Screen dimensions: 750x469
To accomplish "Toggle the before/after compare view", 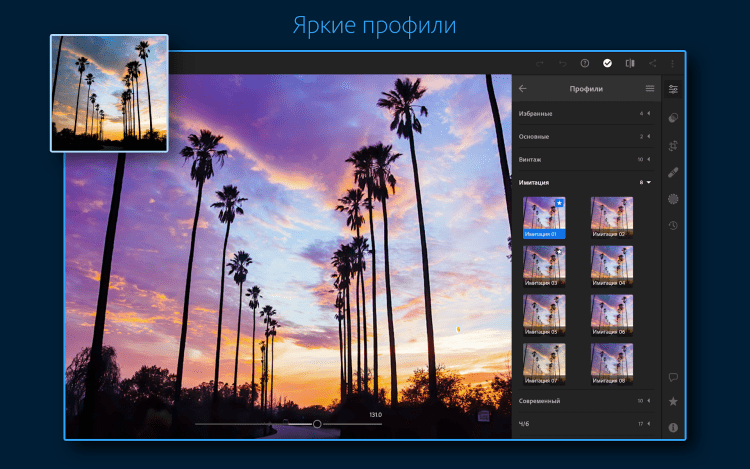I will point(630,63).
